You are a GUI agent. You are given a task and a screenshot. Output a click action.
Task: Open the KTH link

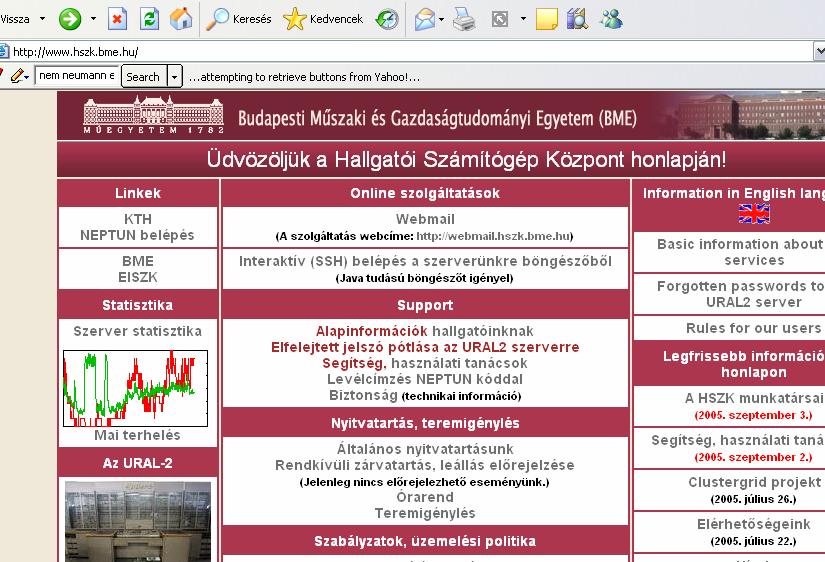[138, 219]
